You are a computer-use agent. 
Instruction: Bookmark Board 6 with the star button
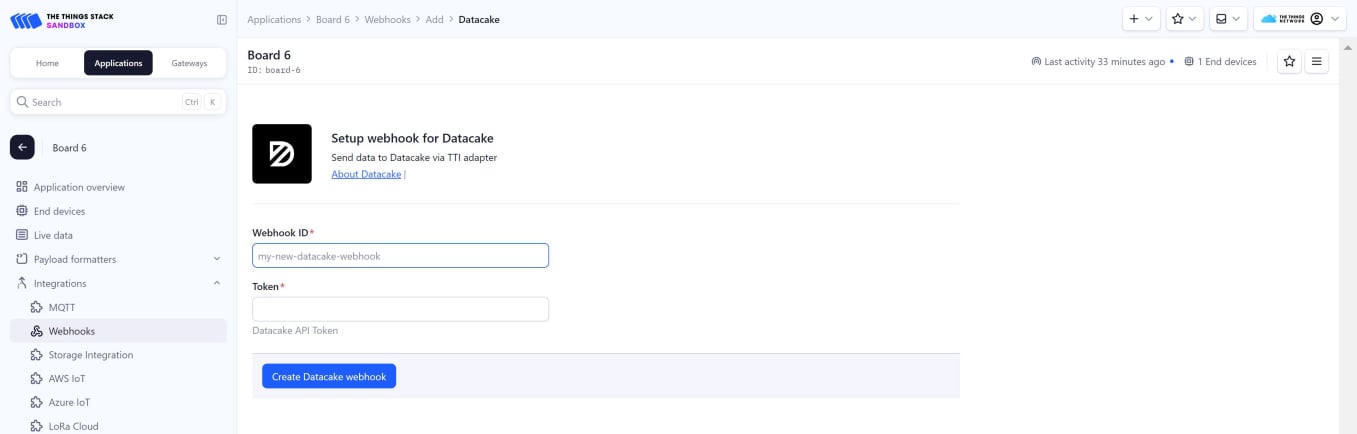1290,62
